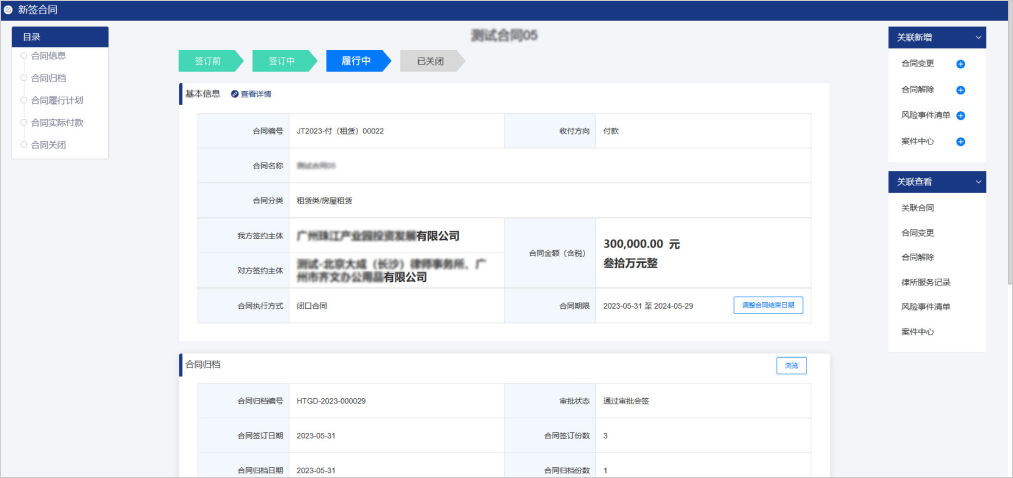Click the 新签合同 title bar icon
Screen dimensions: 1013x478
click(x=9, y=10)
